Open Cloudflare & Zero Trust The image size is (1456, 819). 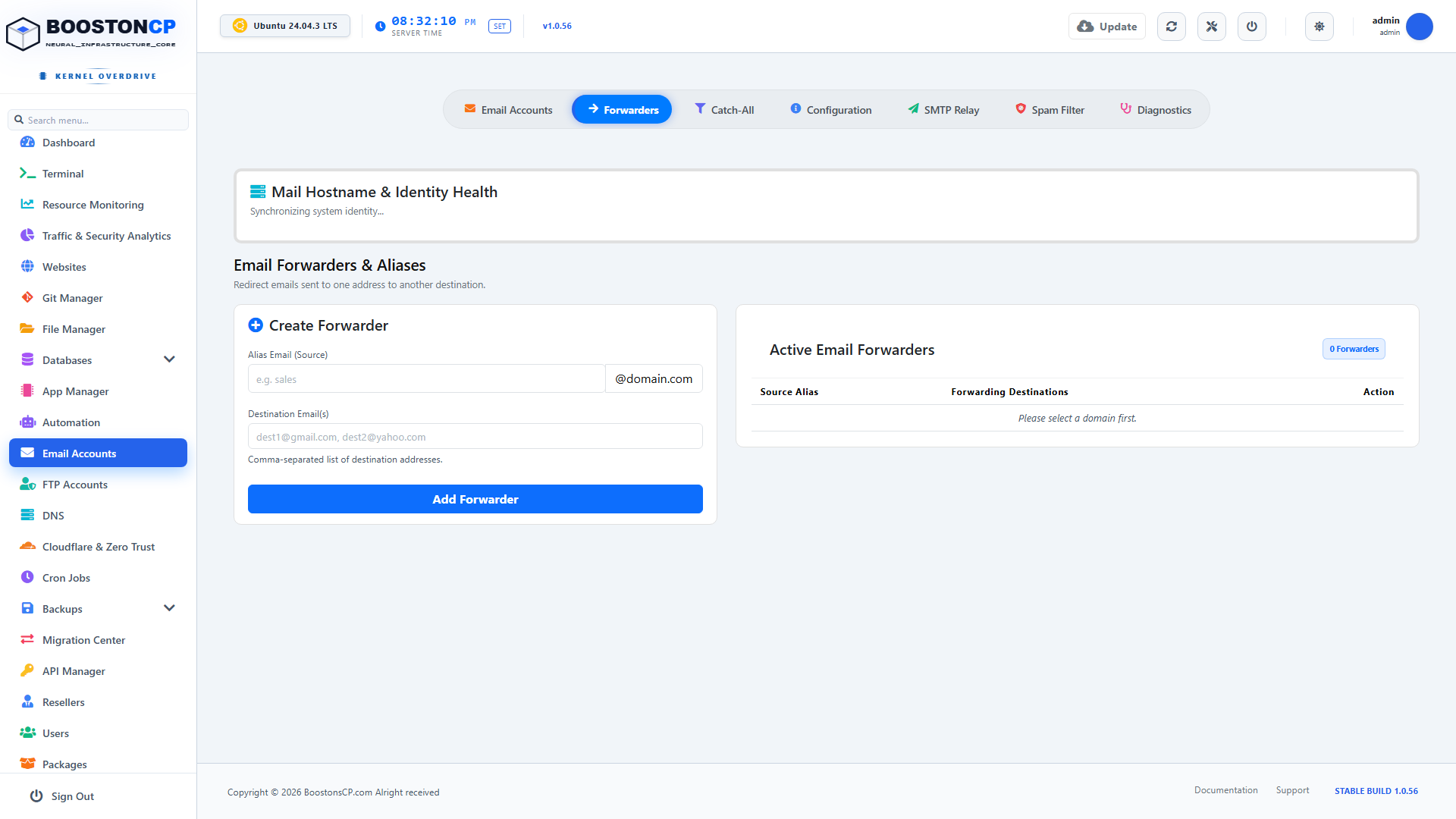click(98, 547)
